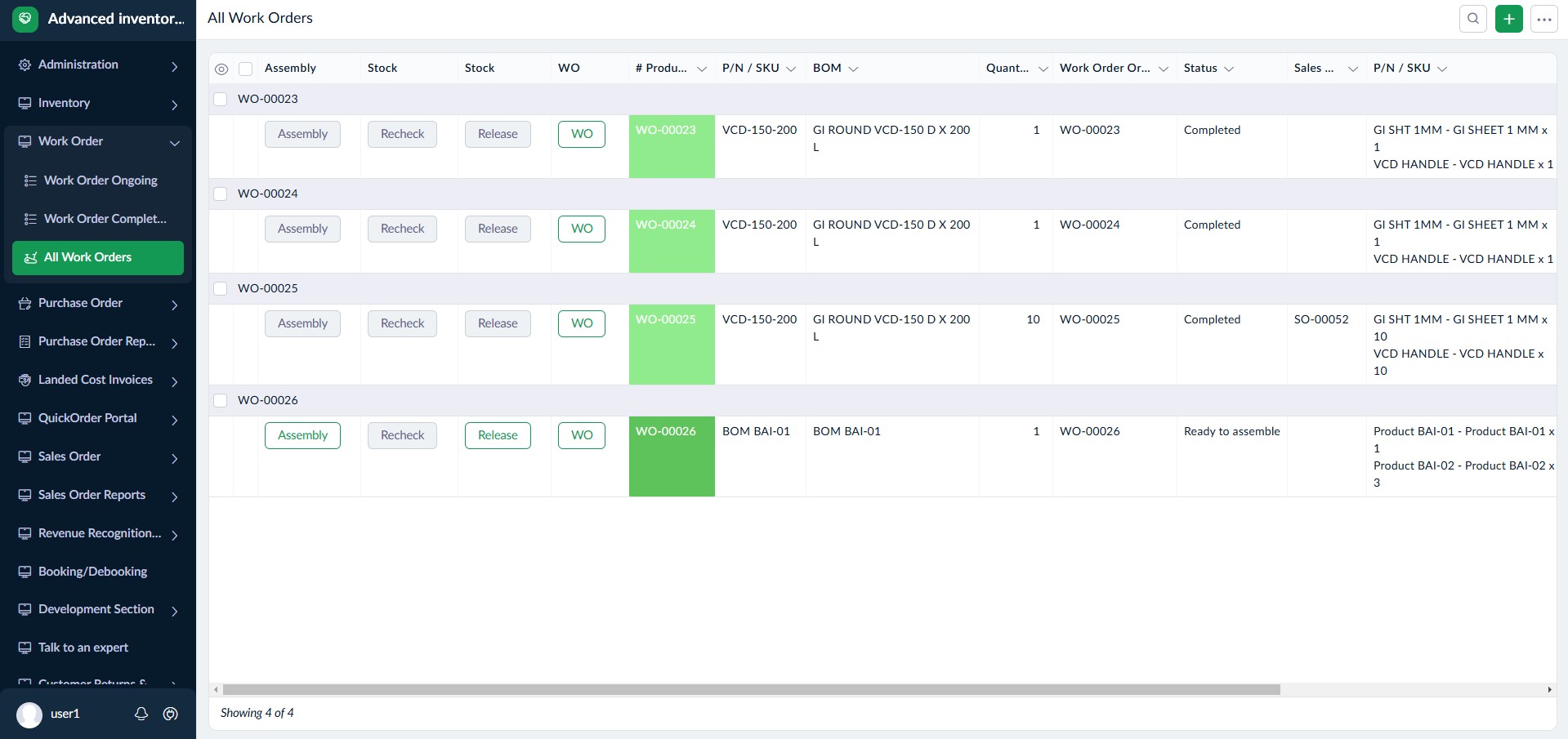
Task: Open the BOM column dropdown arrow
Action: (853, 69)
